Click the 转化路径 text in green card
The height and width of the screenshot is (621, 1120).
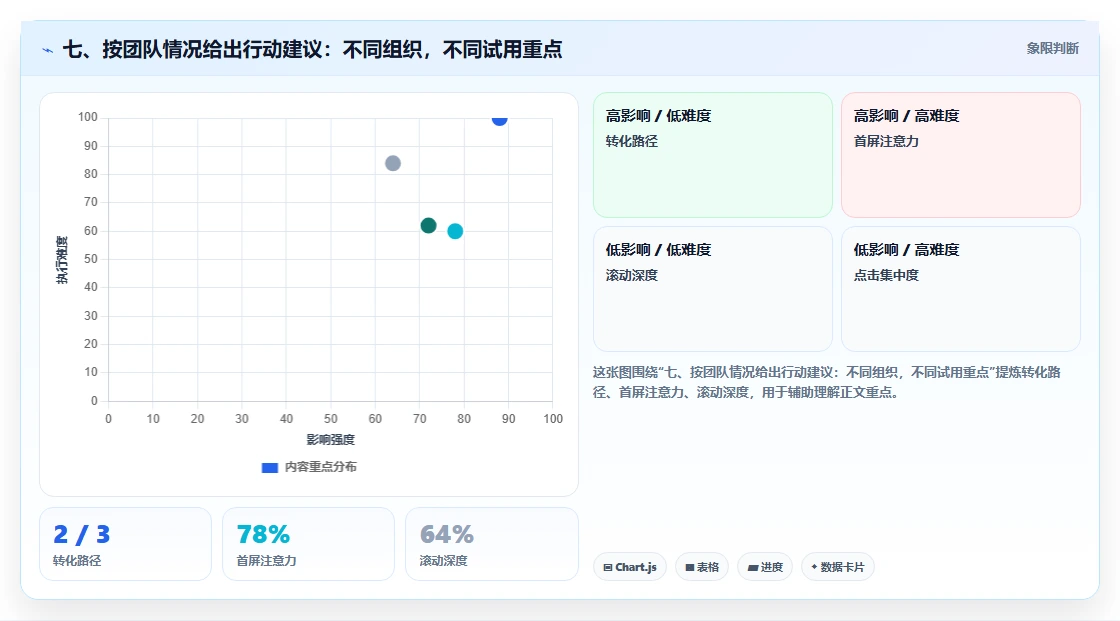(x=631, y=141)
